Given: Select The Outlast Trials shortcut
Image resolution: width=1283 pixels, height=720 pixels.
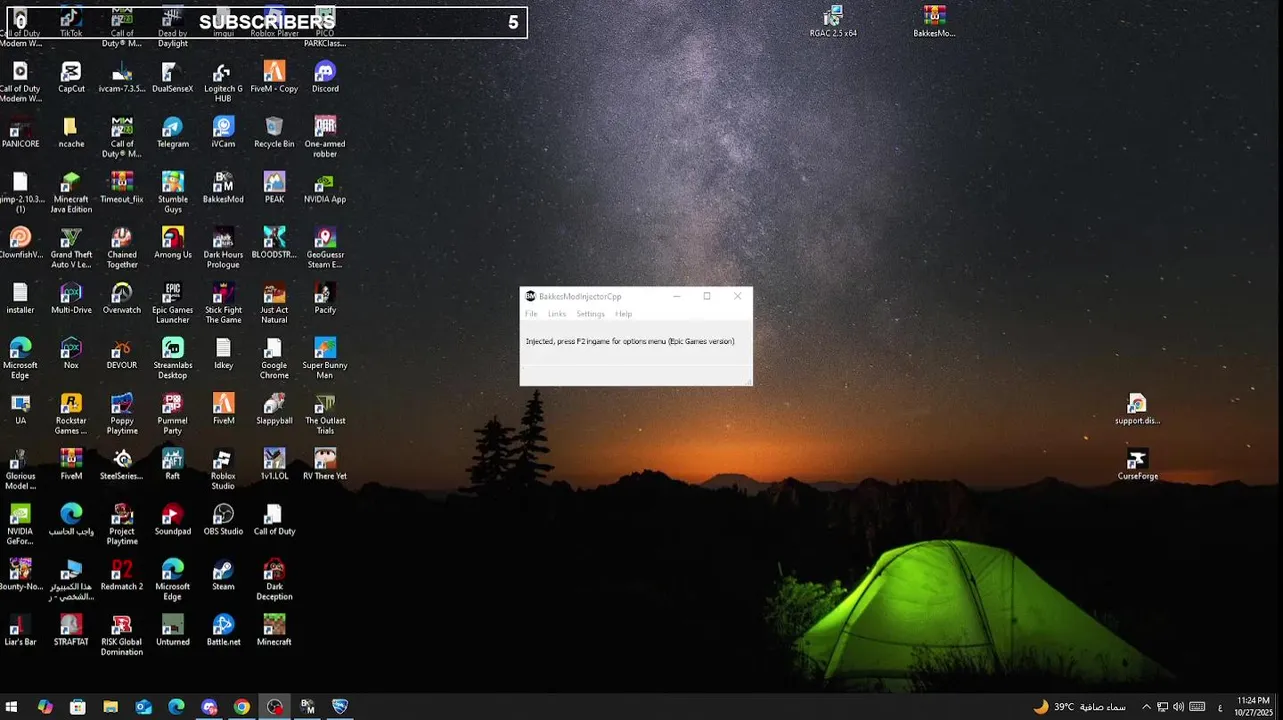Looking at the screenshot, I should click(325, 414).
